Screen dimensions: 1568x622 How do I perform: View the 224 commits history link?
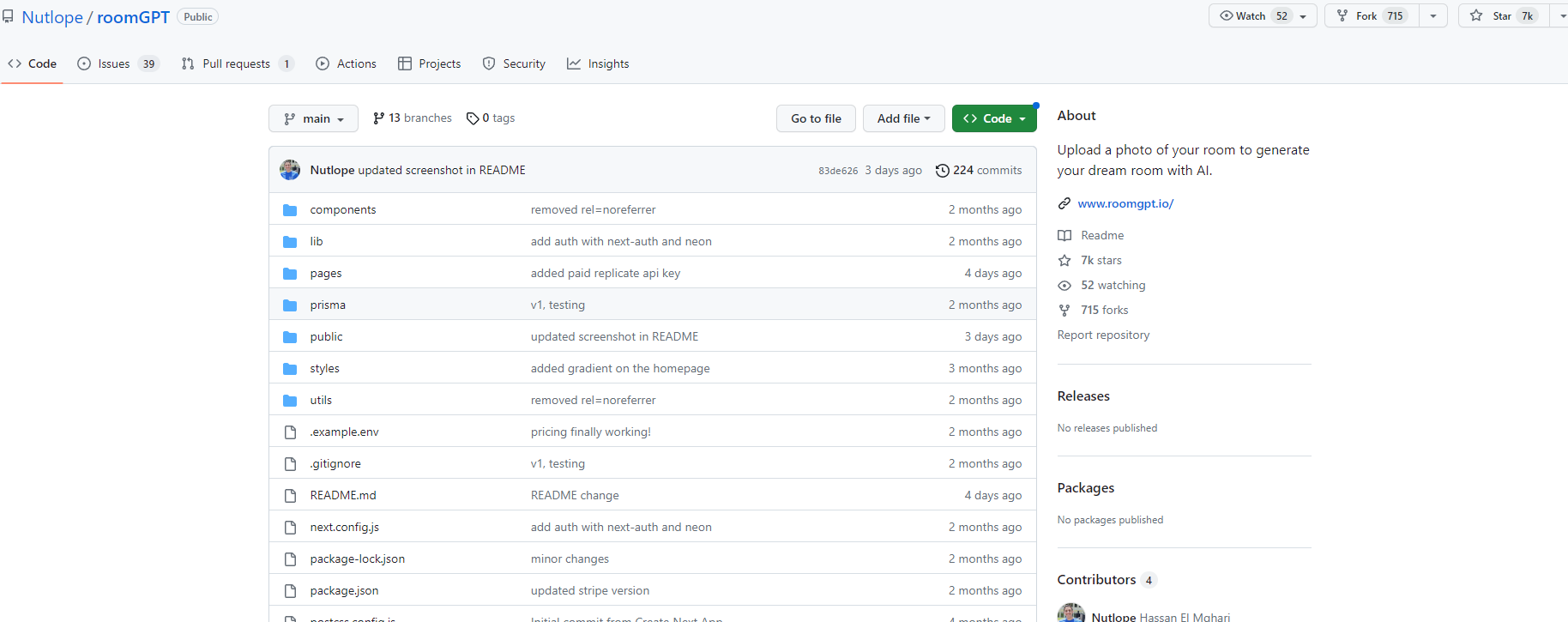click(x=979, y=171)
